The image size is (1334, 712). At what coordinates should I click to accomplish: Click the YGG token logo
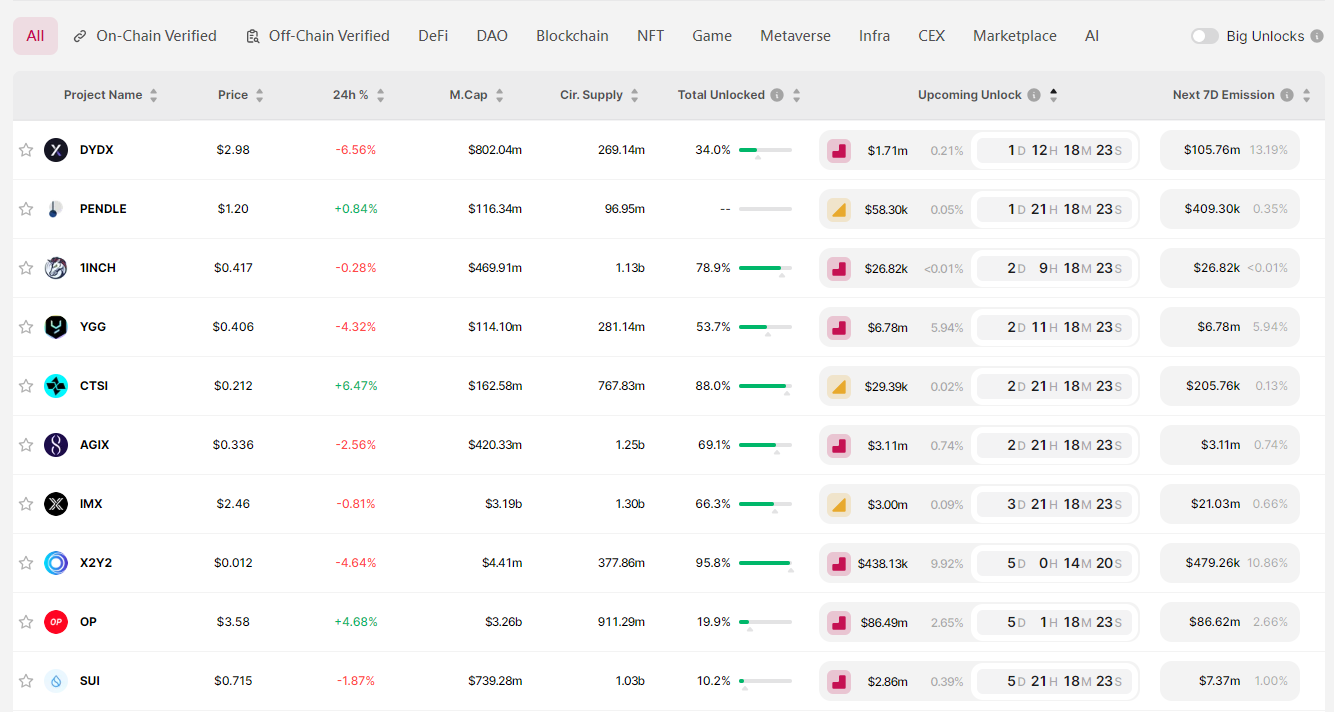[x=56, y=327]
